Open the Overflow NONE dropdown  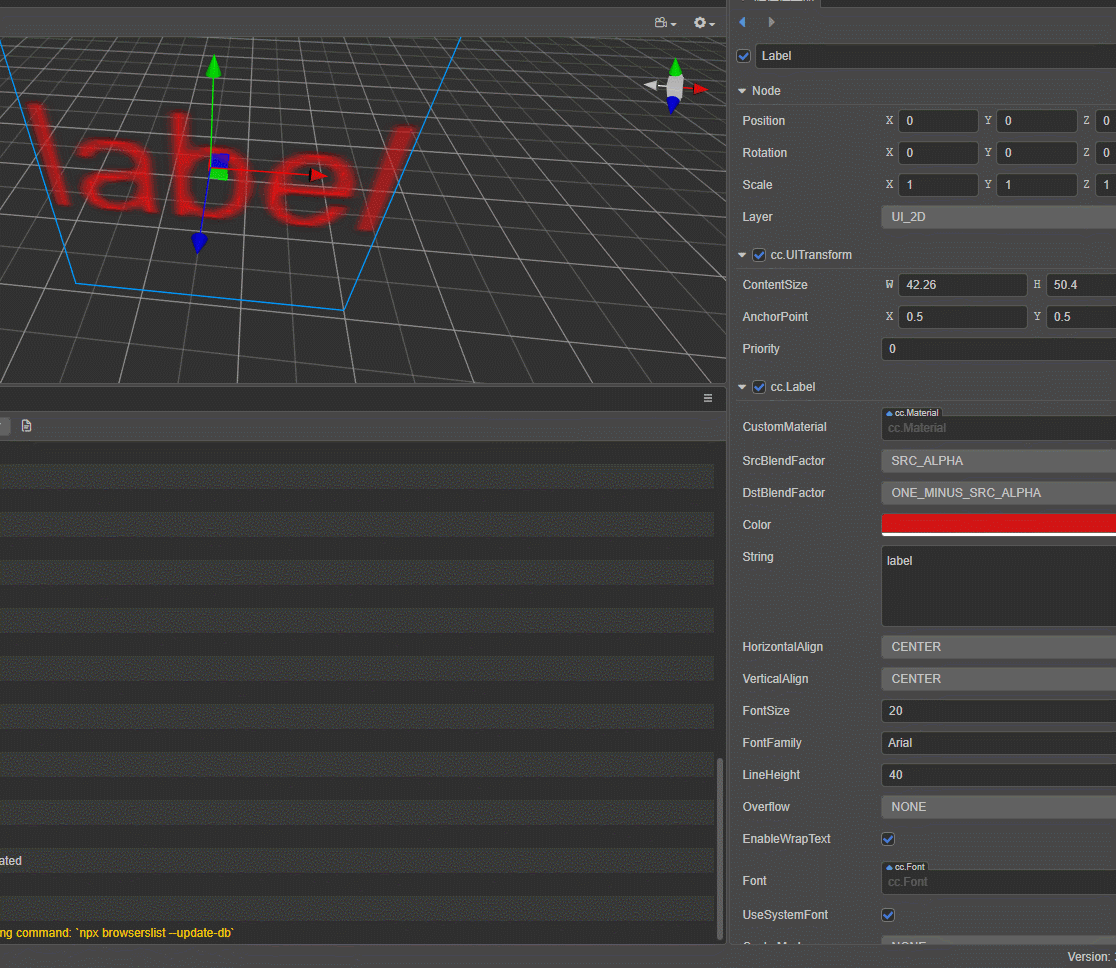(999, 807)
